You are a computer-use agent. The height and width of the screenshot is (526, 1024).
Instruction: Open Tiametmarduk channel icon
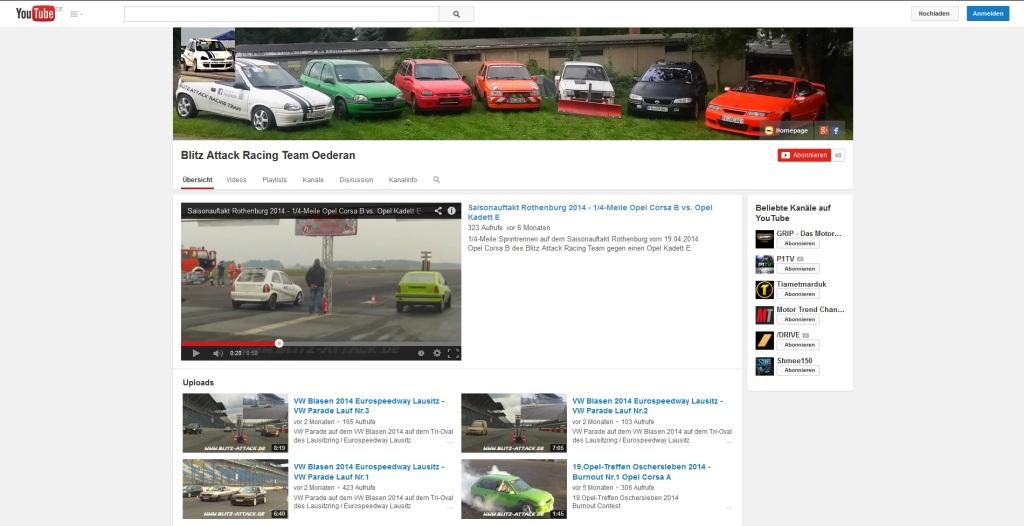pyautogui.click(x=765, y=290)
